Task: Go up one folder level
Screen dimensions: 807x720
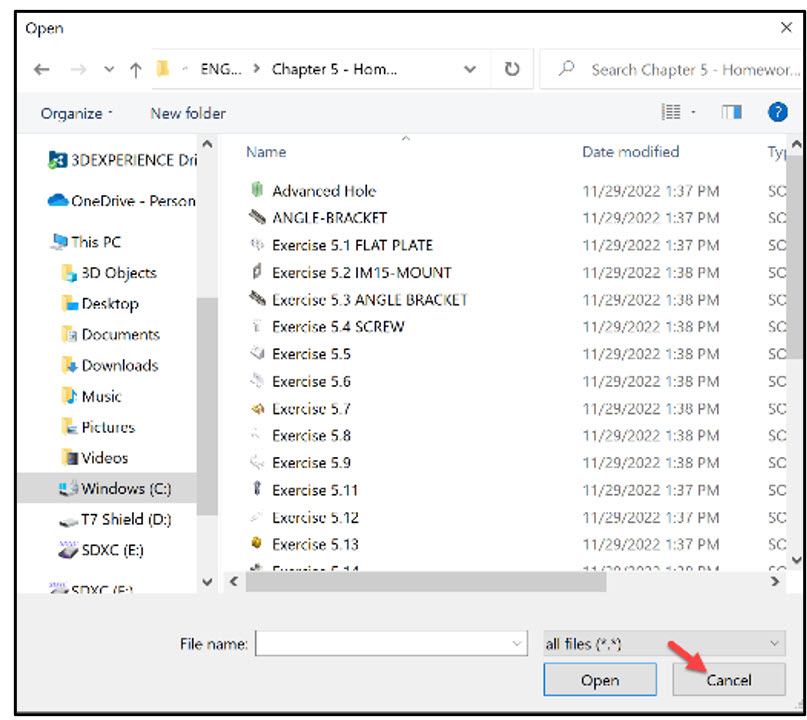Action: (135, 70)
